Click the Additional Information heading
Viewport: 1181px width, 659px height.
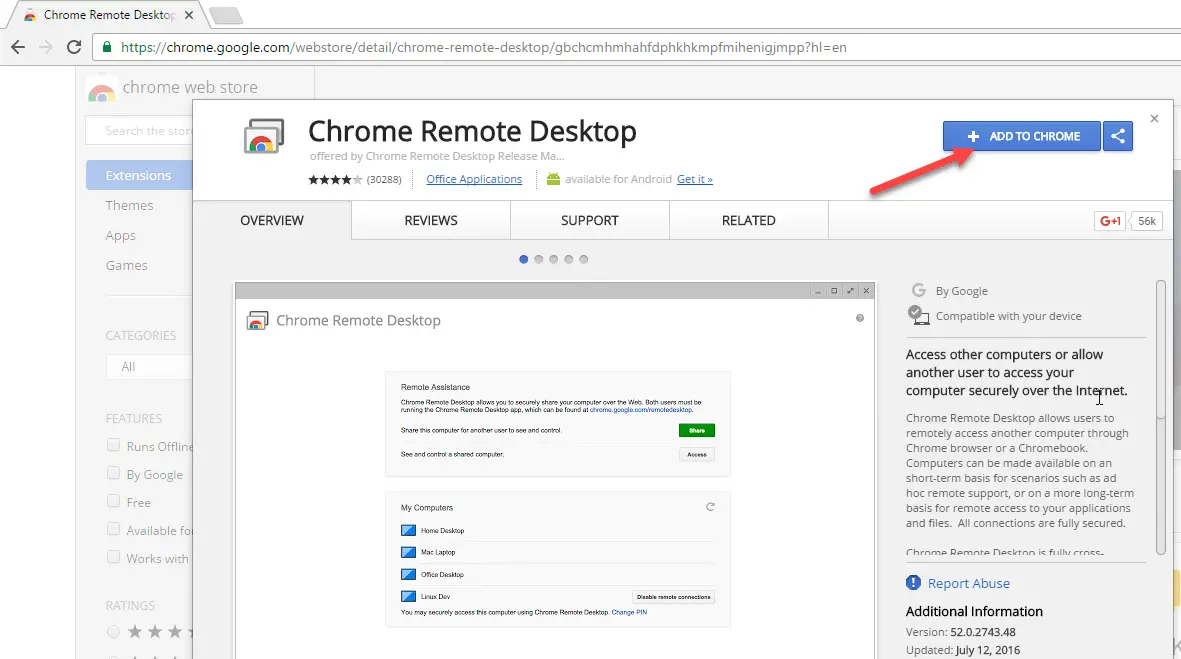974,612
